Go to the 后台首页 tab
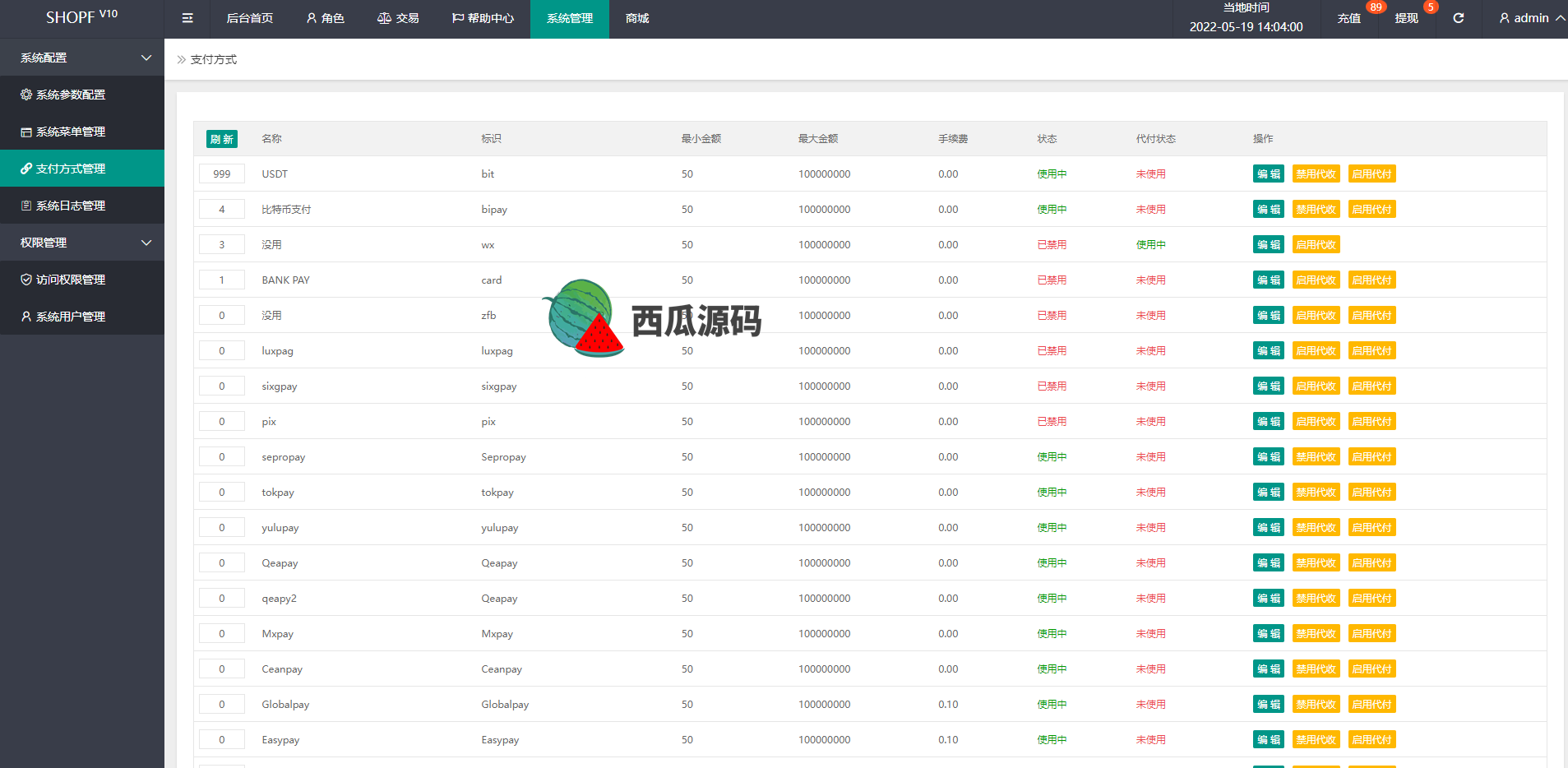The image size is (1568, 768). [249, 18]
